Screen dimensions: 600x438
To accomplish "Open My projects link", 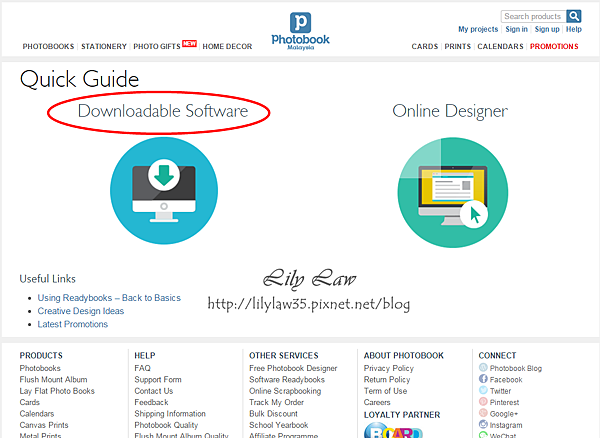I will 478,29.
